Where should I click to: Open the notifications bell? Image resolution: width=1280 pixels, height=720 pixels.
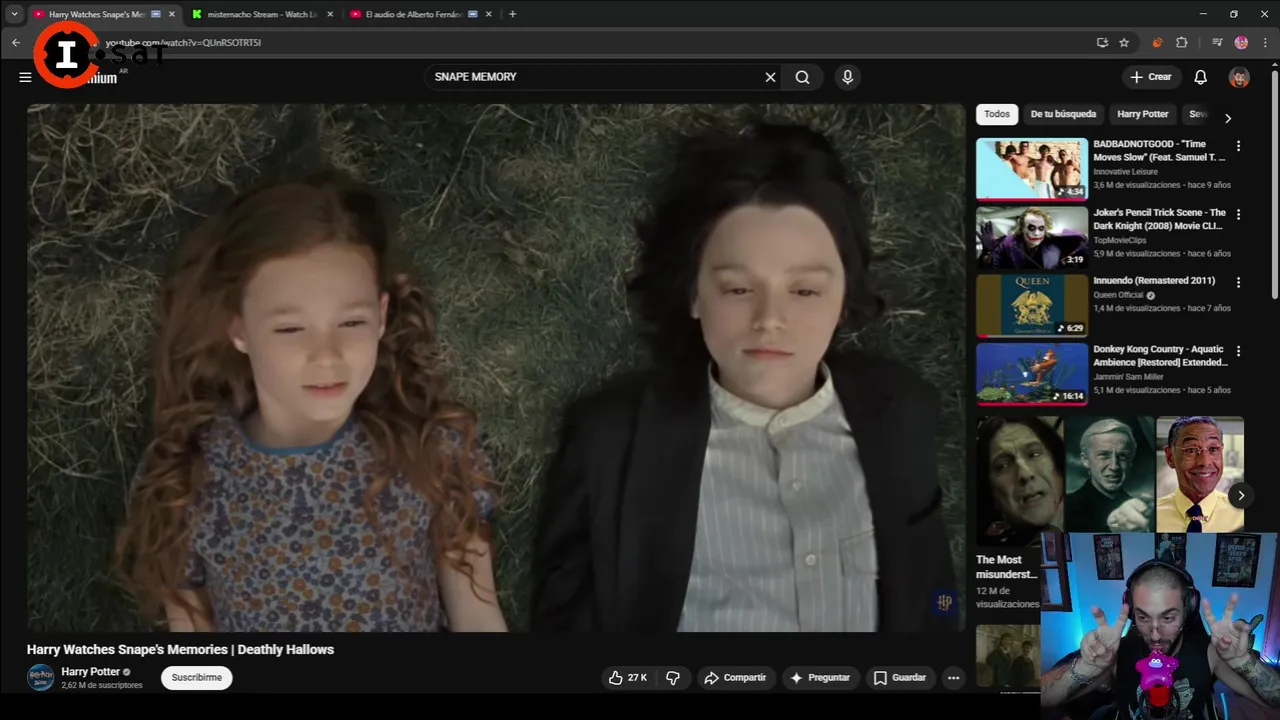click(x=1200, y=77)
